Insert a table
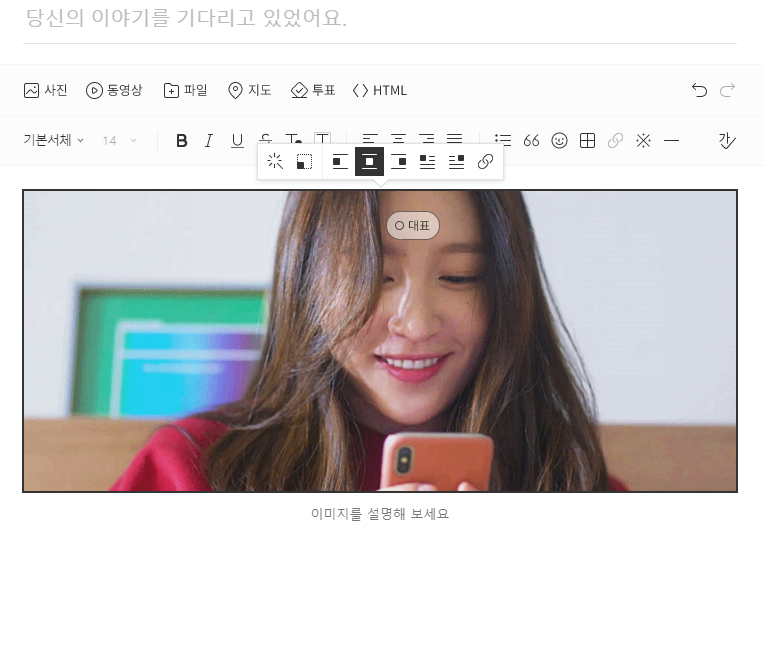Viewport: 764px width, 659px height. point(588,141)
